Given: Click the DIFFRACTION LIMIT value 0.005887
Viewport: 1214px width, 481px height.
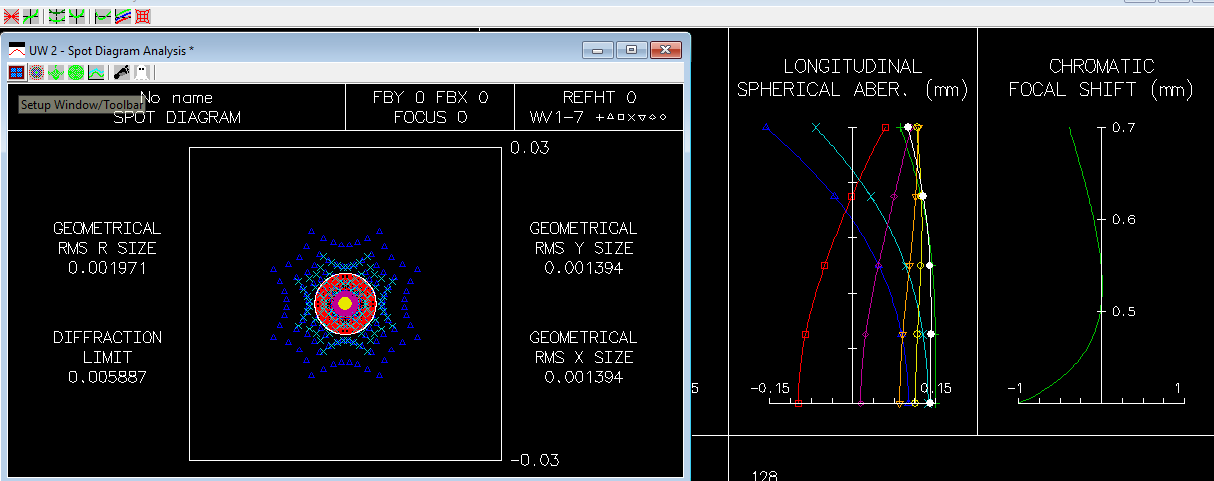Looking at the screenshot, I should pos(107,377).
